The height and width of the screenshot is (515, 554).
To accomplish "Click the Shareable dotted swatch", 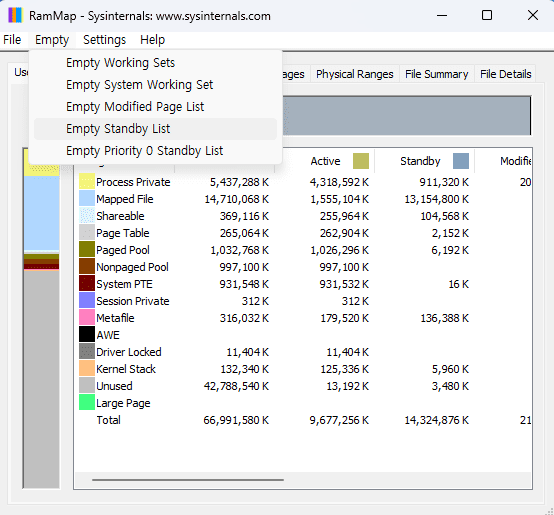I will tap(87, 216).
